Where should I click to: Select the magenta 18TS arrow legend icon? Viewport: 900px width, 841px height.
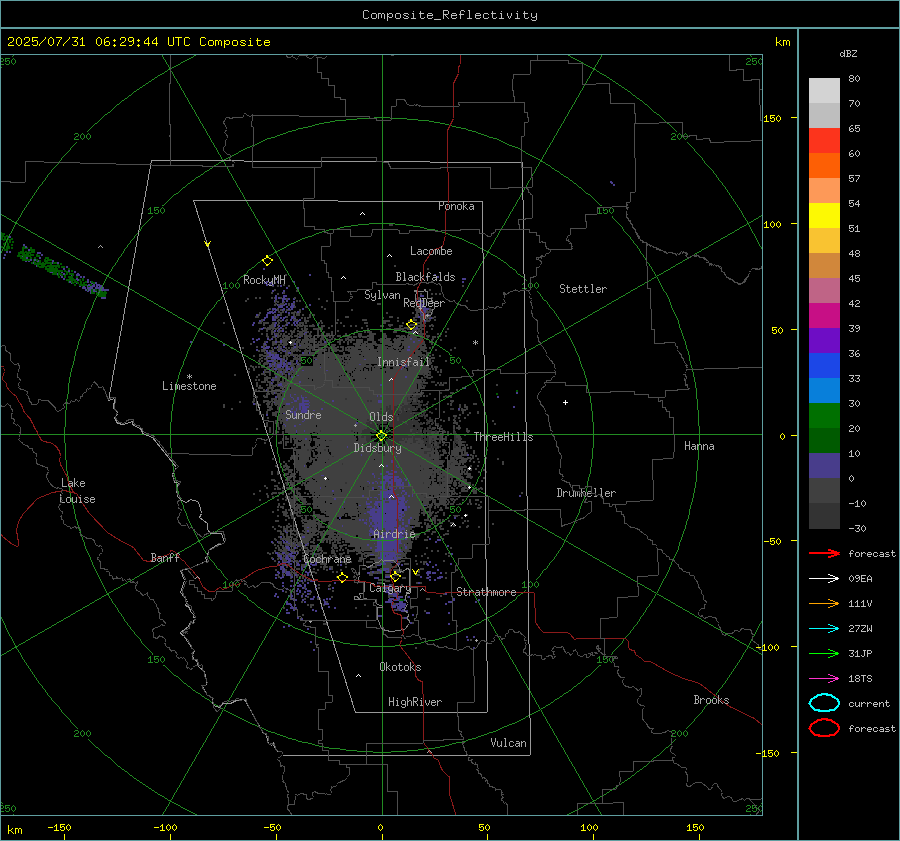[x=824, y=679]
